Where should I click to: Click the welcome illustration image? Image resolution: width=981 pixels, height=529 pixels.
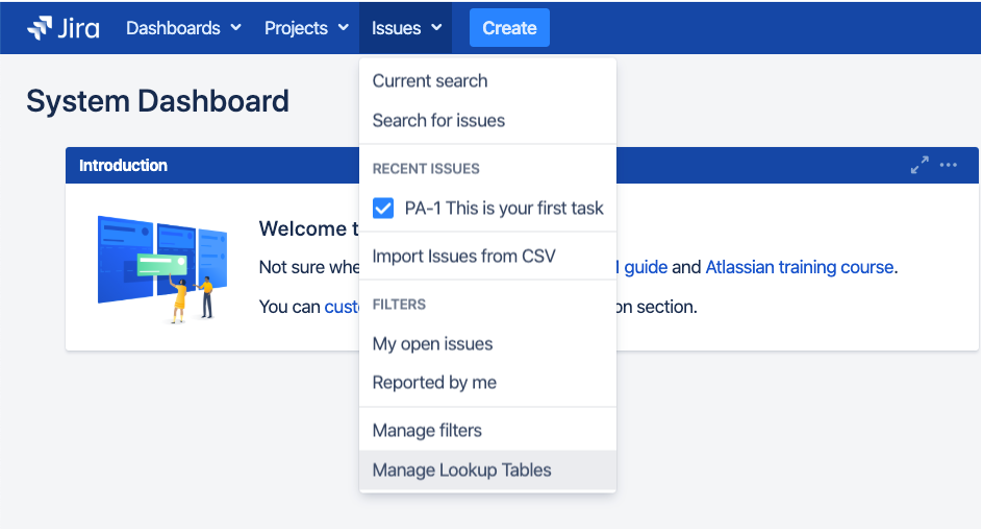[159, 268]
